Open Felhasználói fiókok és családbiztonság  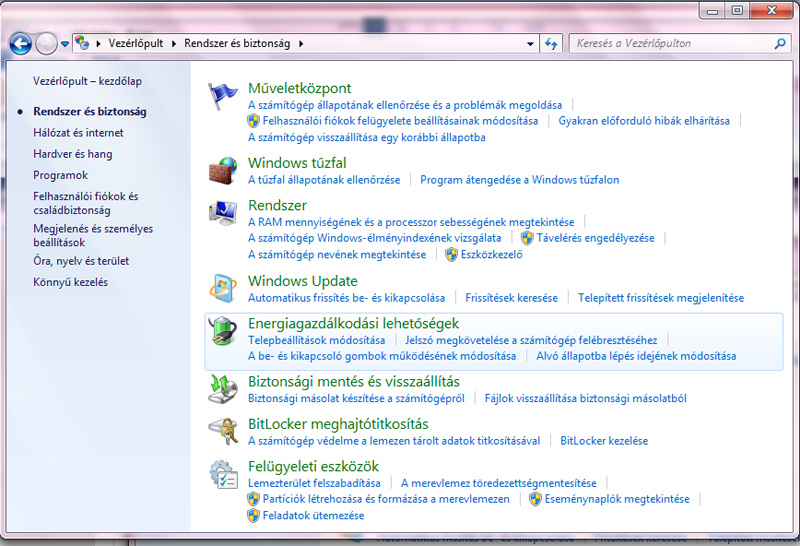click(85, 203)
